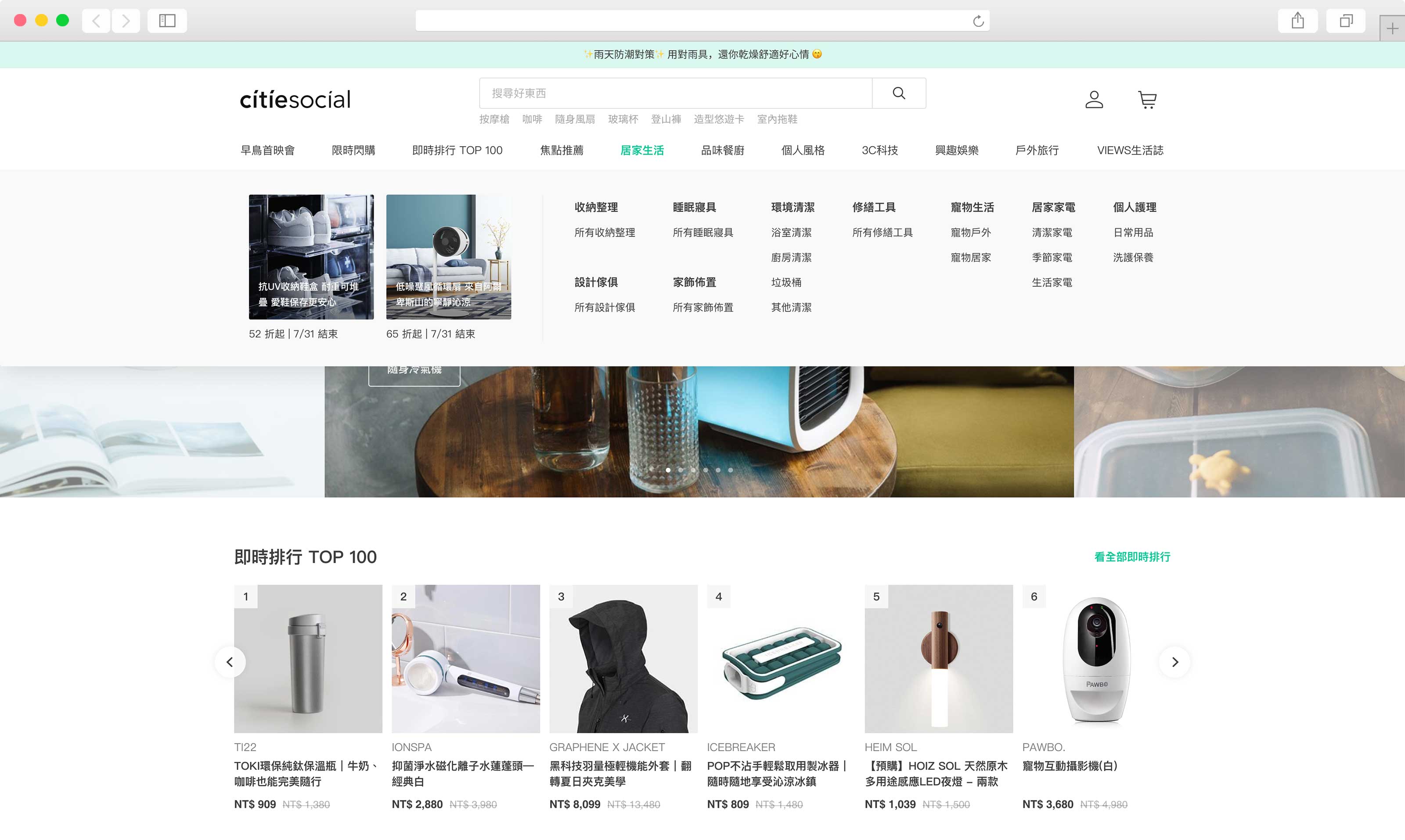Toggle the browser sidebar icon
Image resolution: width=1405 pixels, height=840 pixels.
point(167,22)
